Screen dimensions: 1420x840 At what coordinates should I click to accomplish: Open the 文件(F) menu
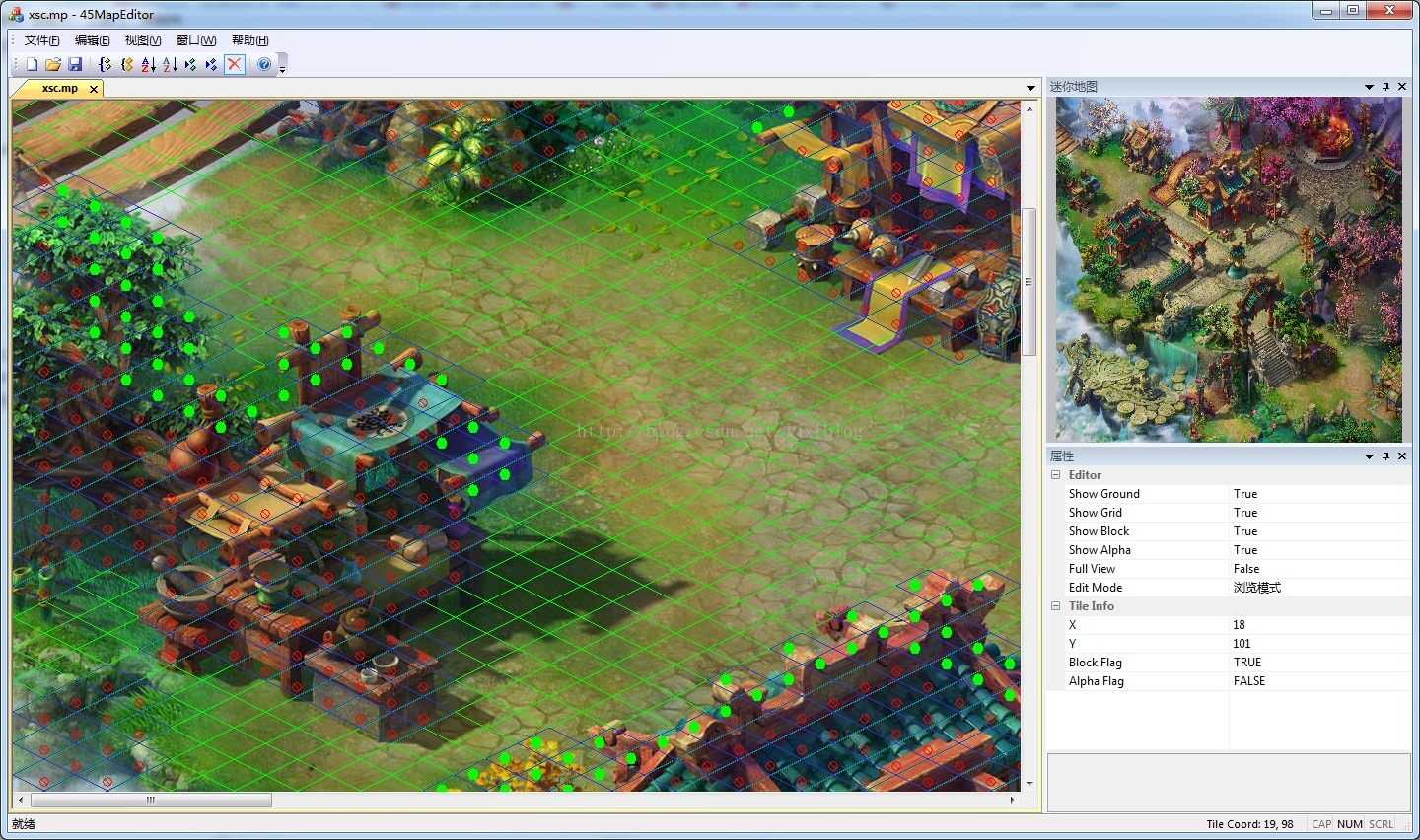tap(41, 40)
